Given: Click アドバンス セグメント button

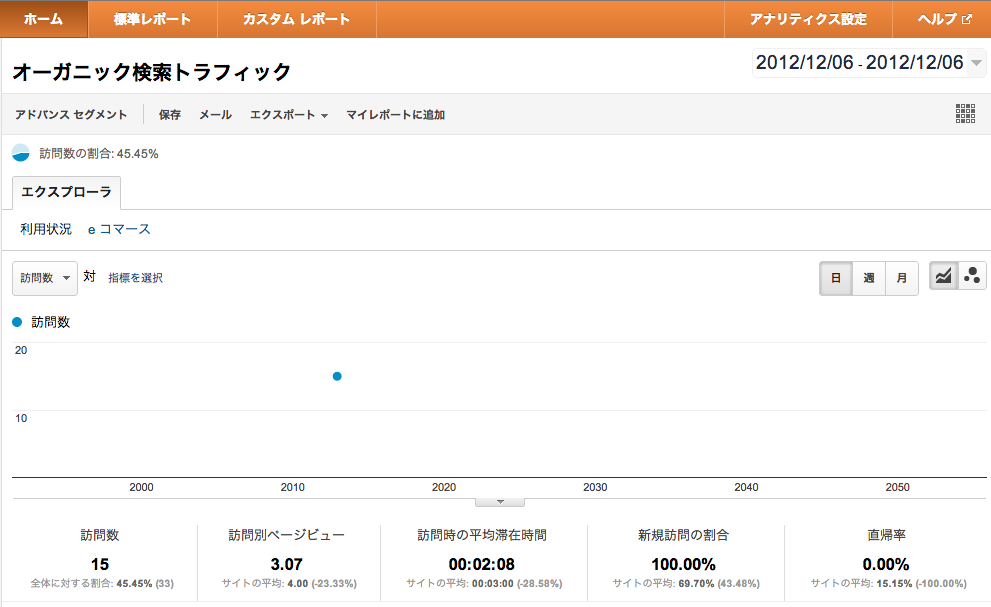Looking at the screenshot, I should point(71,115).
